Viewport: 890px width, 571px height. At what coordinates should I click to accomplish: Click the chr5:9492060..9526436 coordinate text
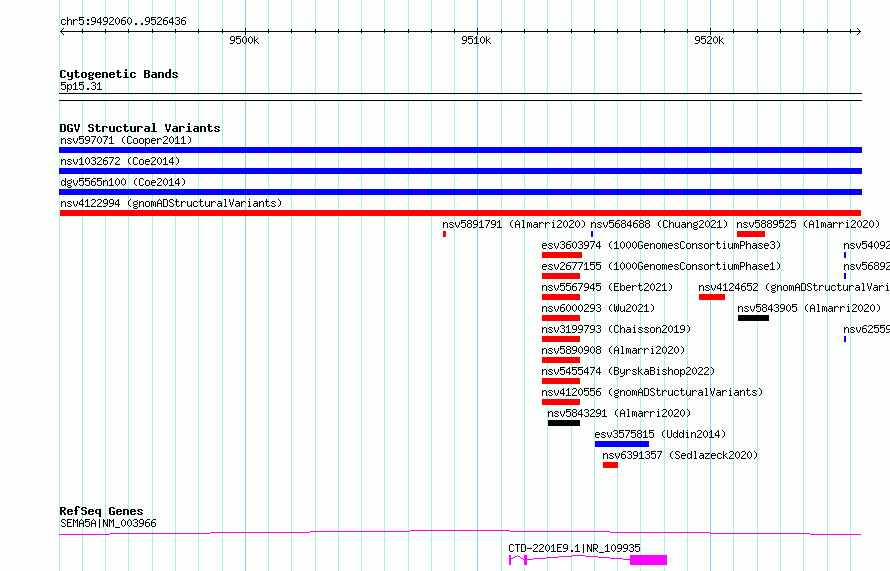coord(123,21)
